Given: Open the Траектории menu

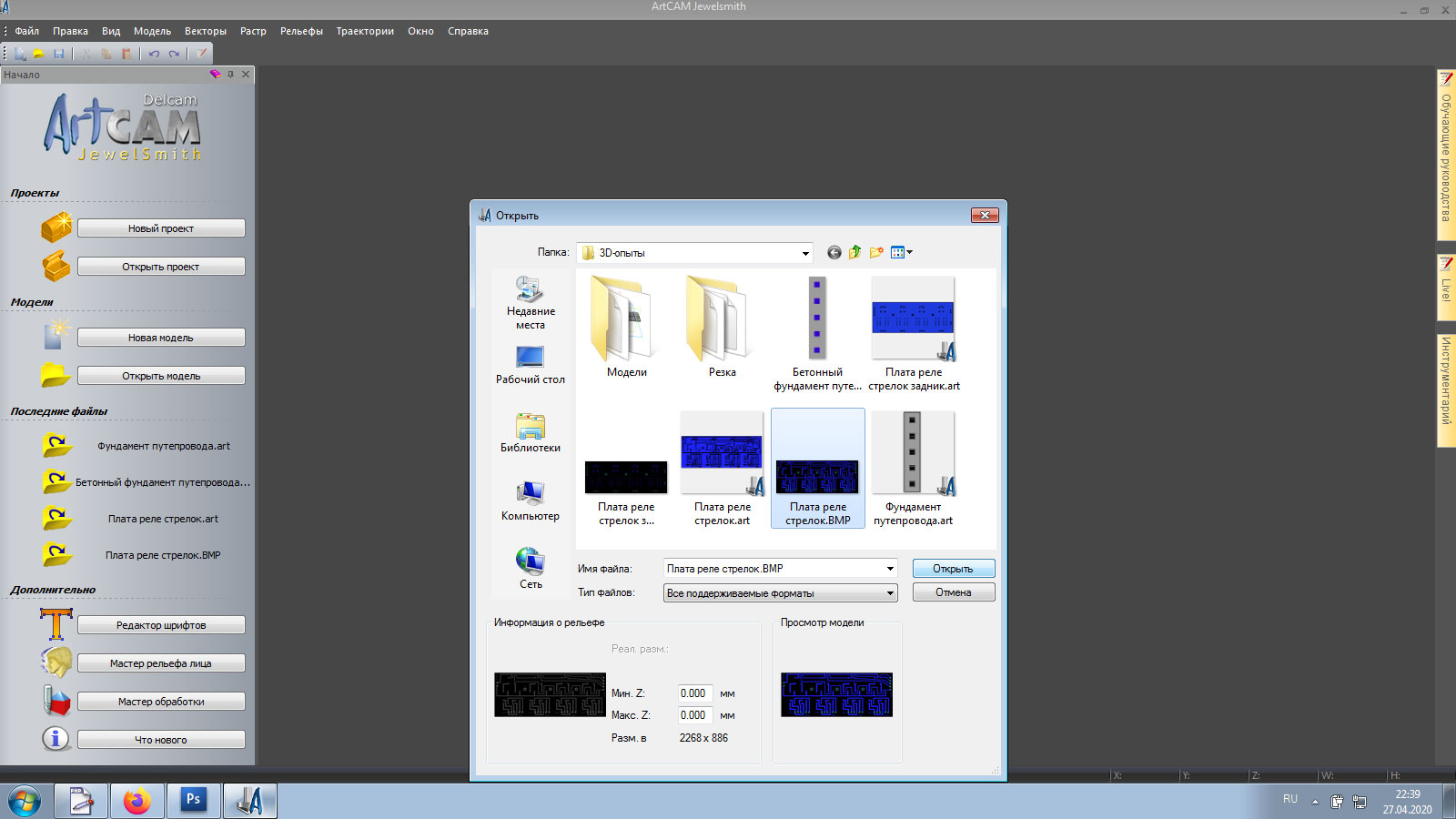Looking at the screenshot, I should [365, 31].
